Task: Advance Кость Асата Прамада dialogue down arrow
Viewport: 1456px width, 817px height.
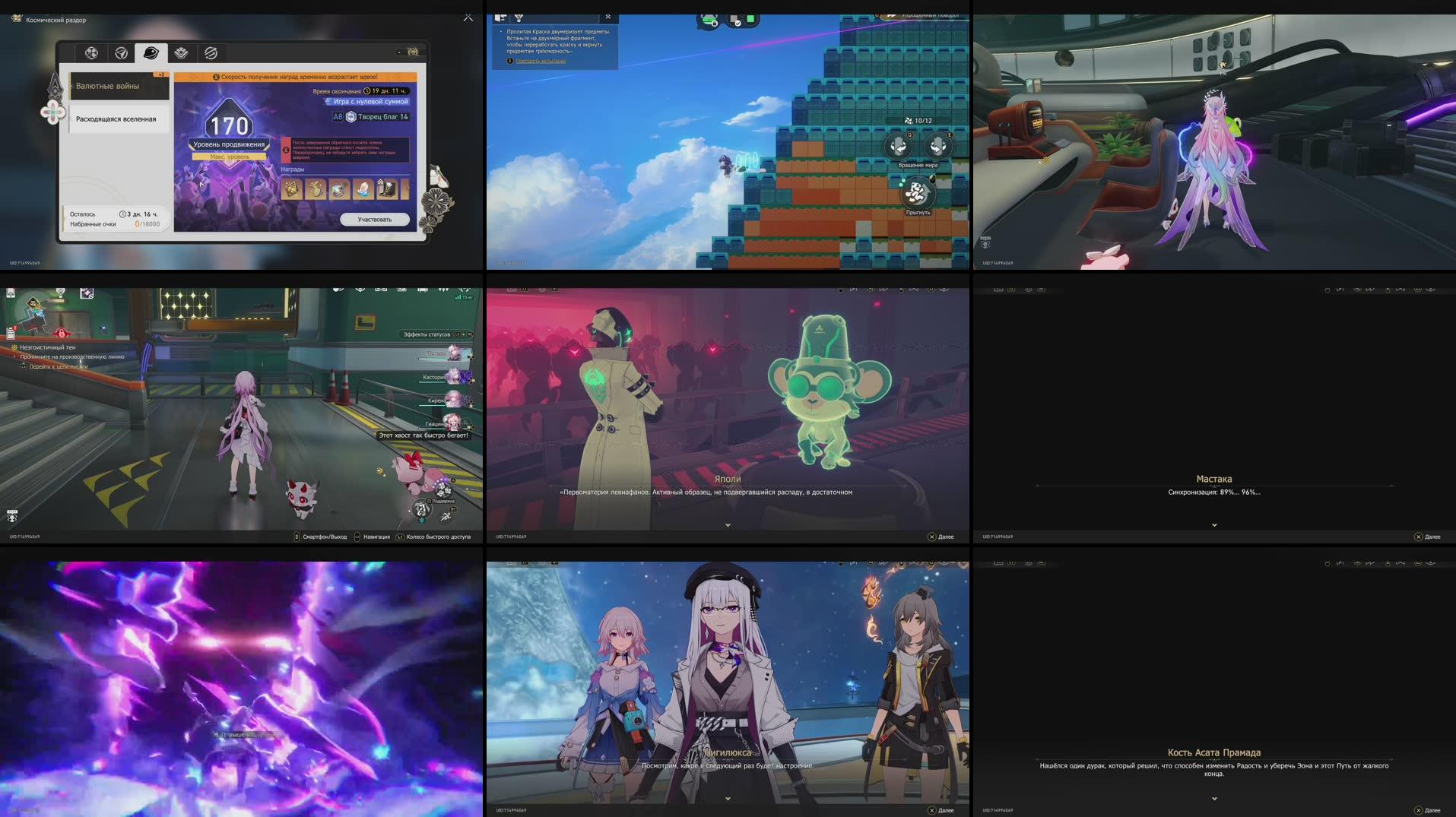Action: pyautogui.click(x=1214, y=799)
